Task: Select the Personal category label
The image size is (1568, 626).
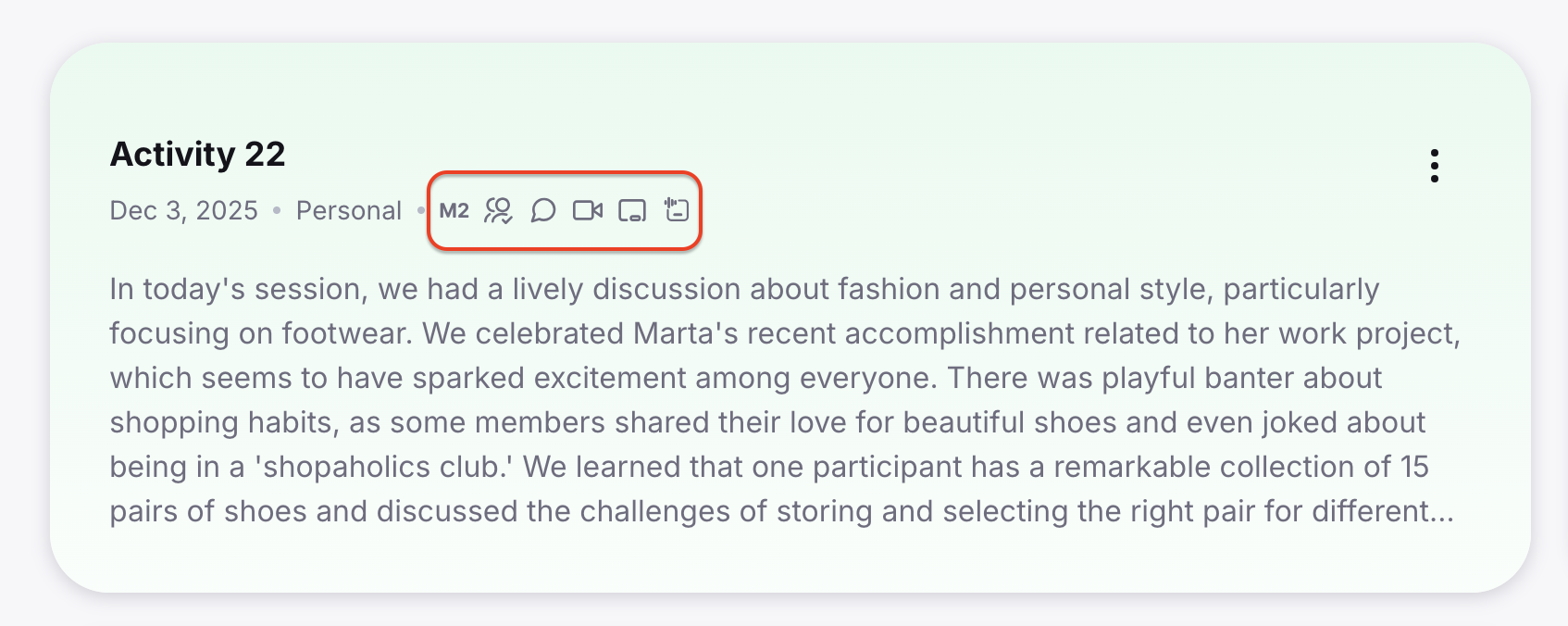Action: (x=348, y=211)
